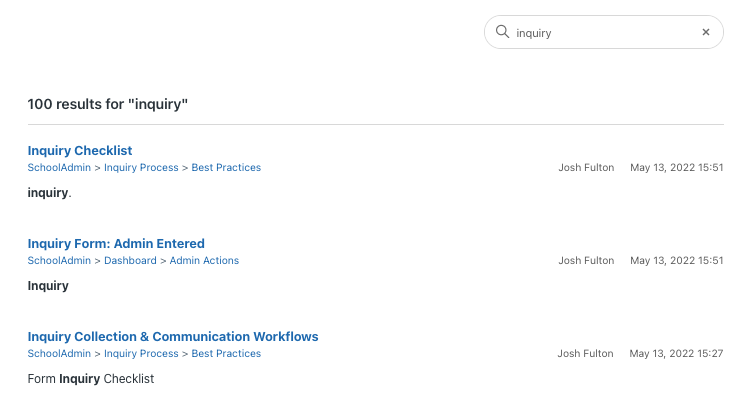Go to Inquiry Process under Inquiry Checklist
This screenshot has height=394, width=746.
(141, 167)
